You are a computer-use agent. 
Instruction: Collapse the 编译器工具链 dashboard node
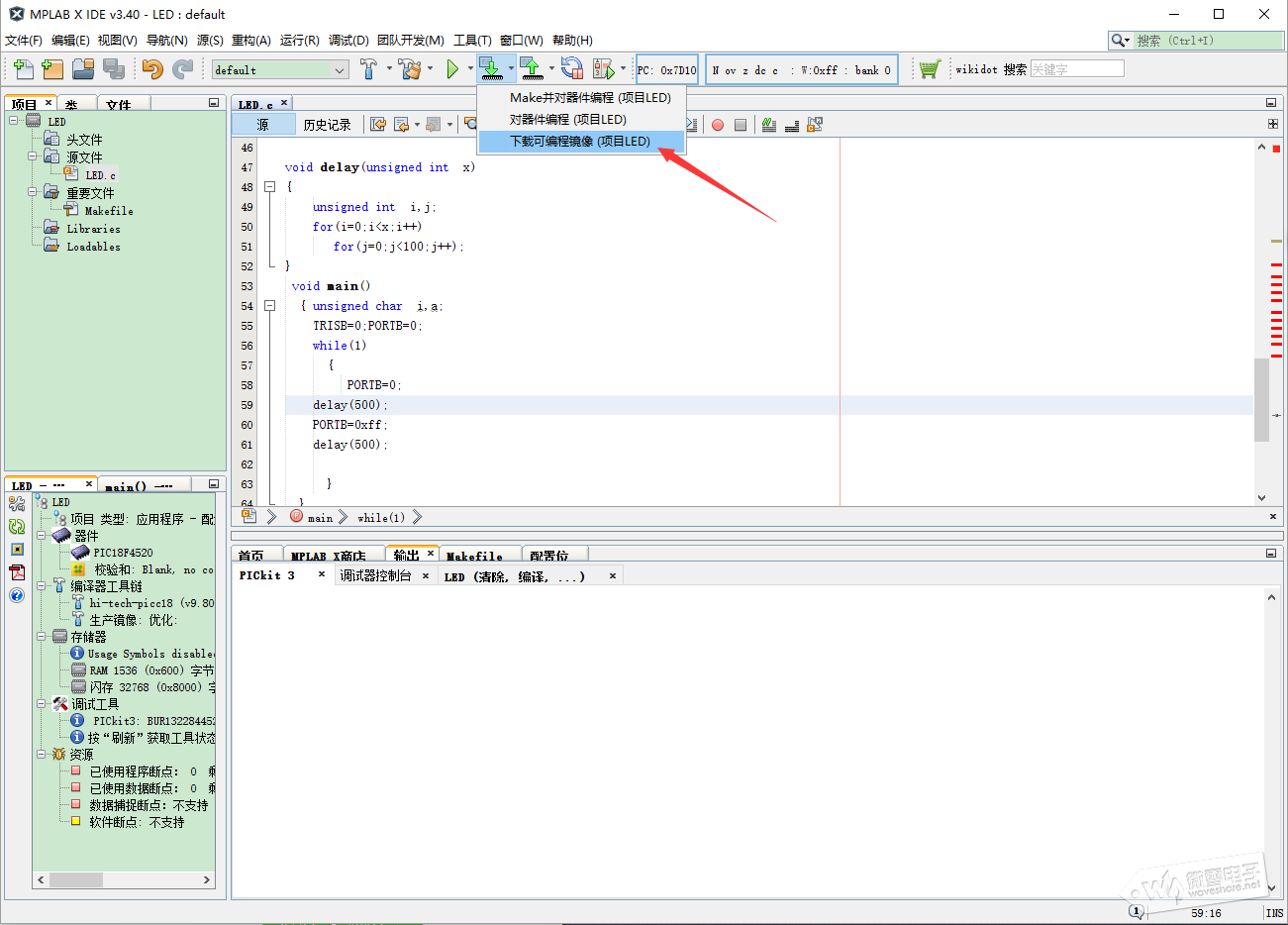click(x=42, y=586)
